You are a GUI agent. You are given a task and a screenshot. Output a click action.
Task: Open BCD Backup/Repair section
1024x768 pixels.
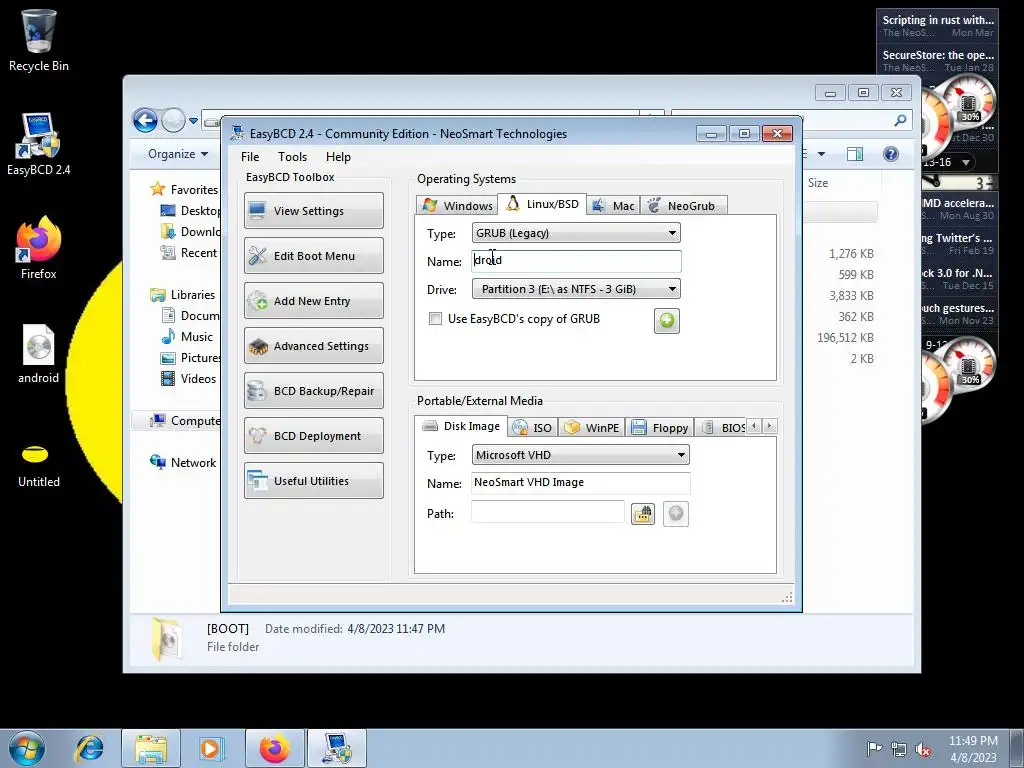(313, 391)
